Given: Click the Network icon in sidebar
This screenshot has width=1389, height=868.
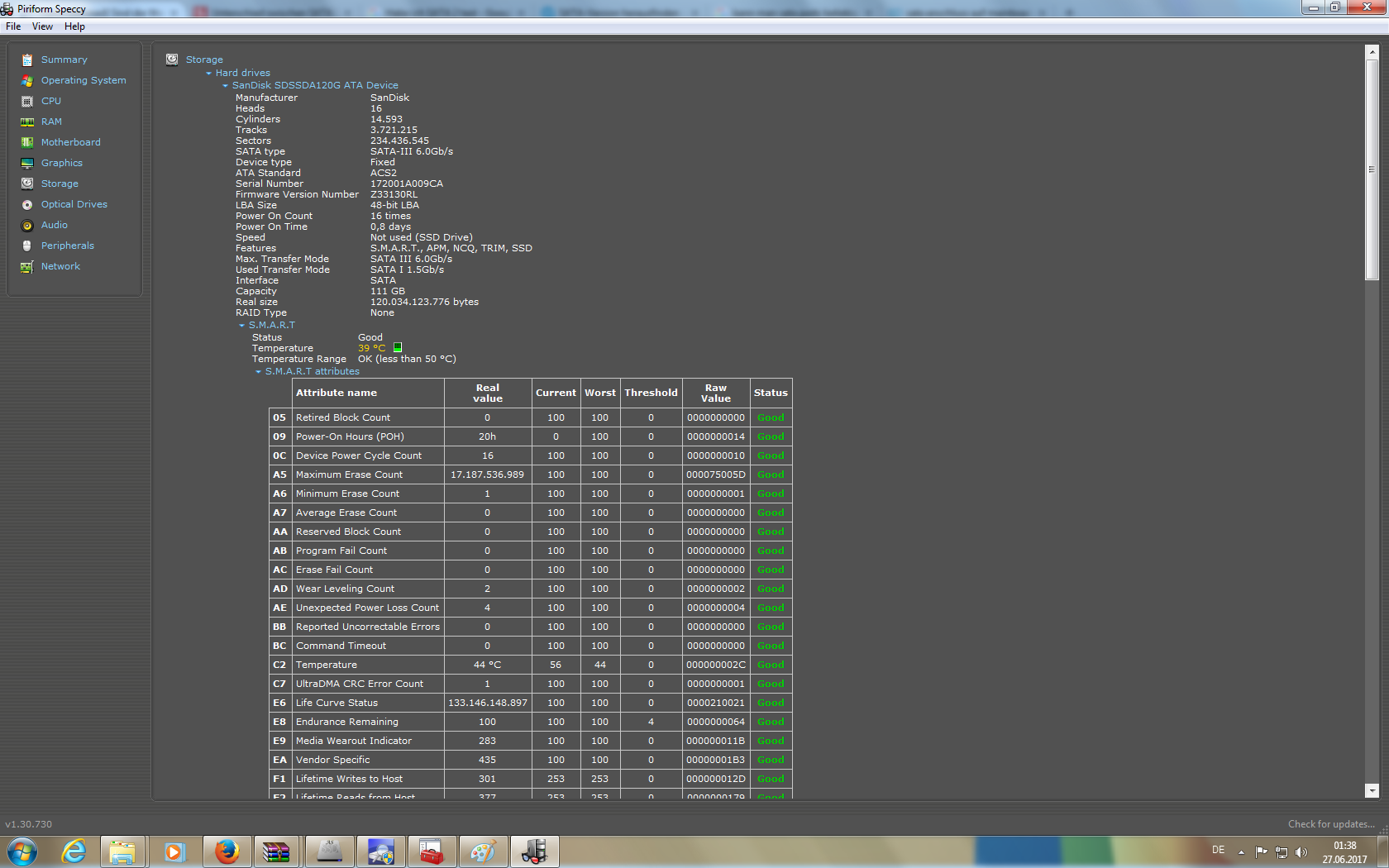Looking at the screenshot, I should (27, 266).
